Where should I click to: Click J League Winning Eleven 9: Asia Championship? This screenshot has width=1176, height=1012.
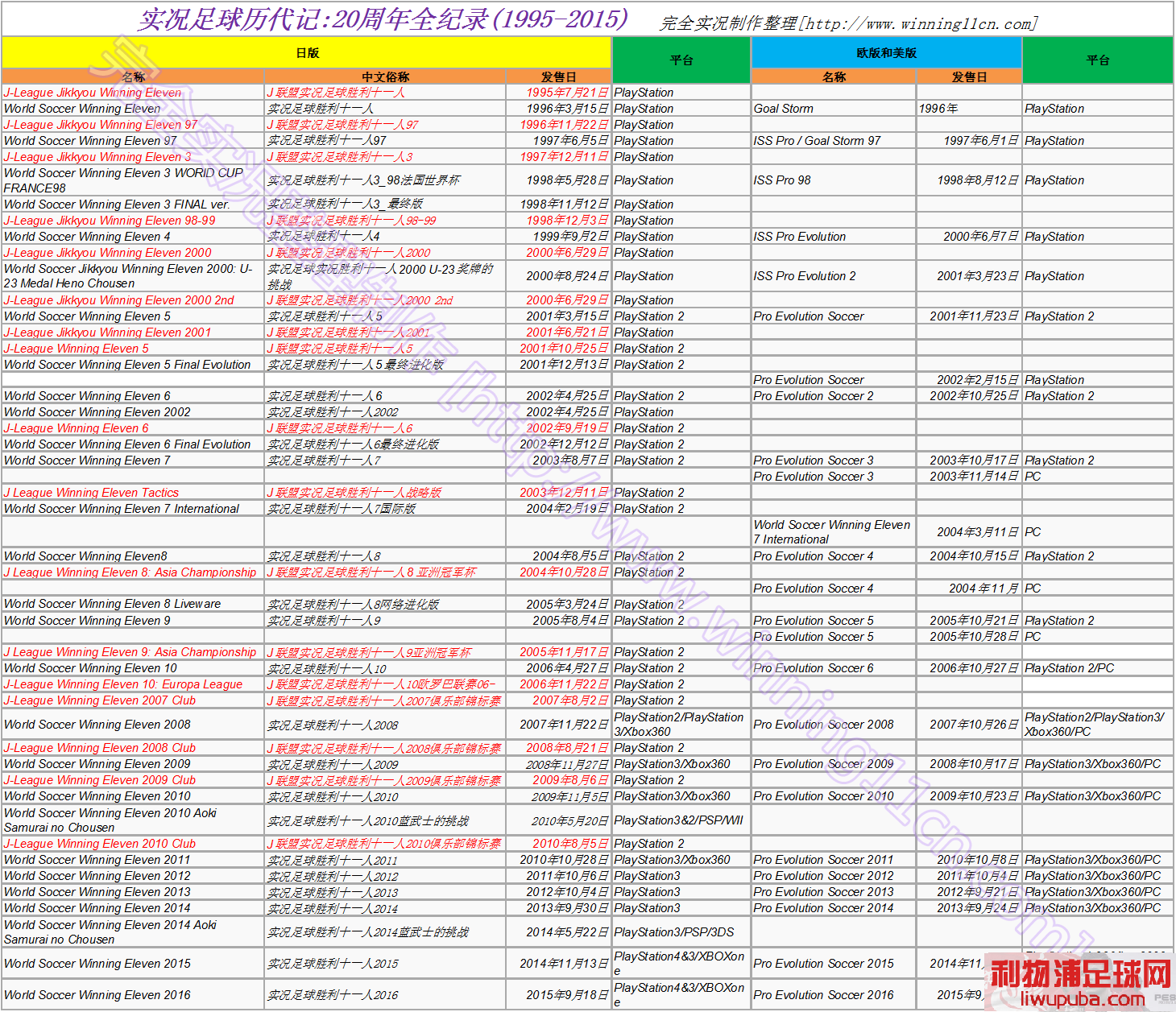pyautogui.click(x=133, y=652)
